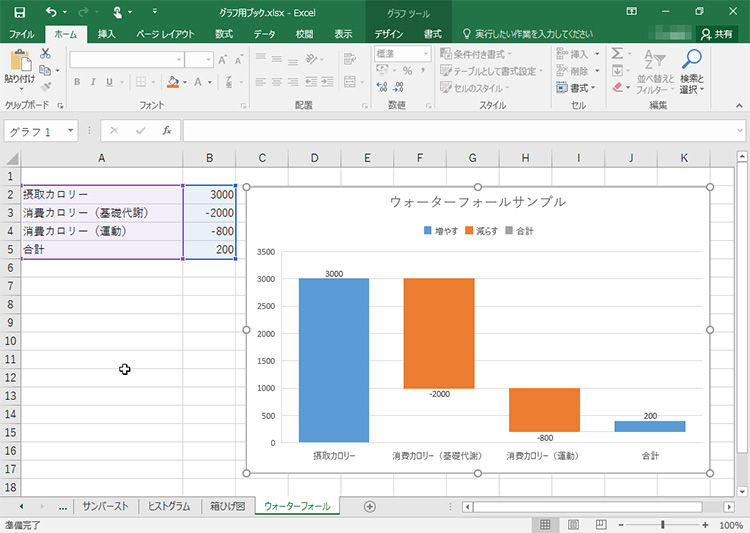This screenshot has width=750, height=533.
Task: Open the Name Box dropdown
Action: [71, 131]
